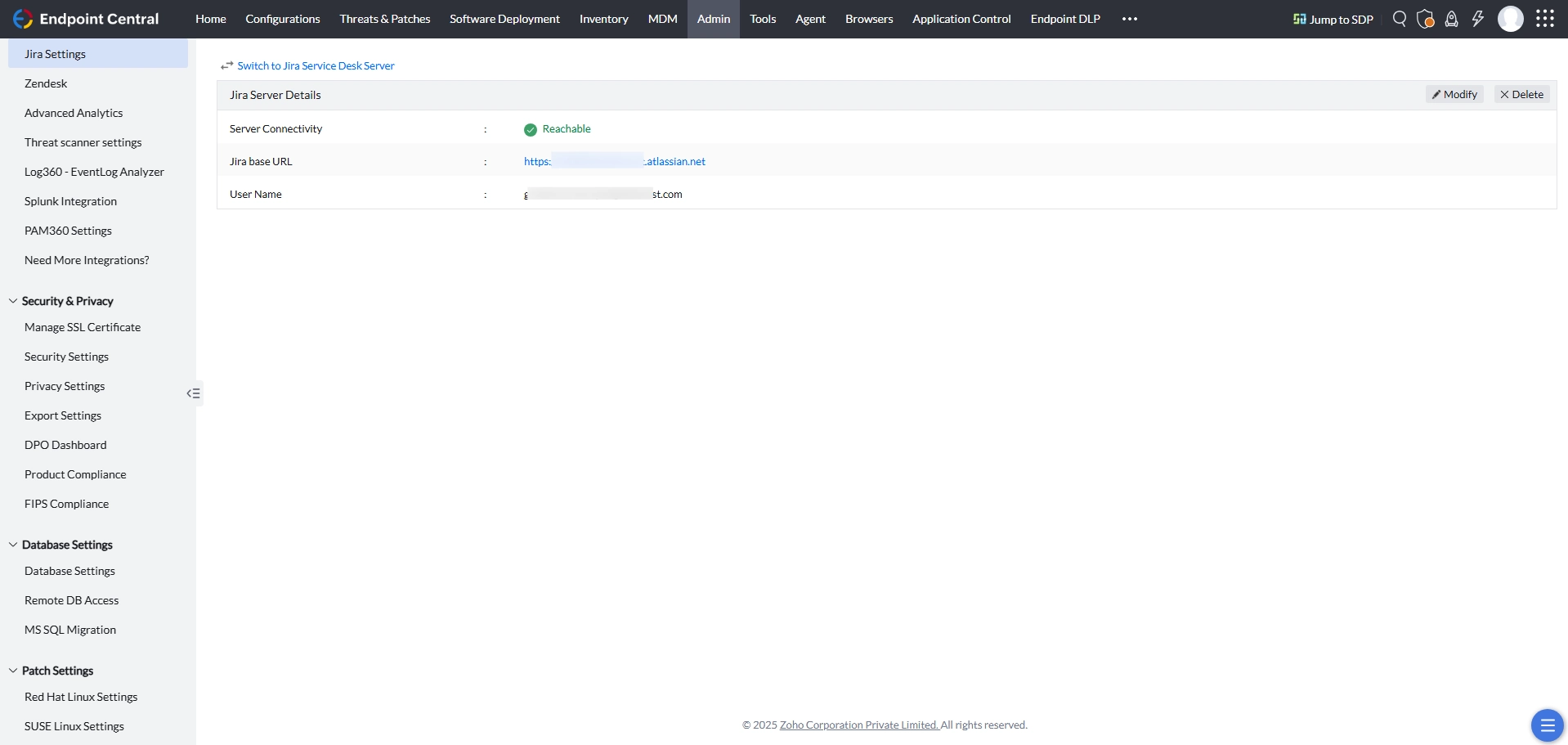The width and height of the screenshot is (1568, 745).
Task: Click the Endpoint Central logo
Action: (x=86, y=19)
